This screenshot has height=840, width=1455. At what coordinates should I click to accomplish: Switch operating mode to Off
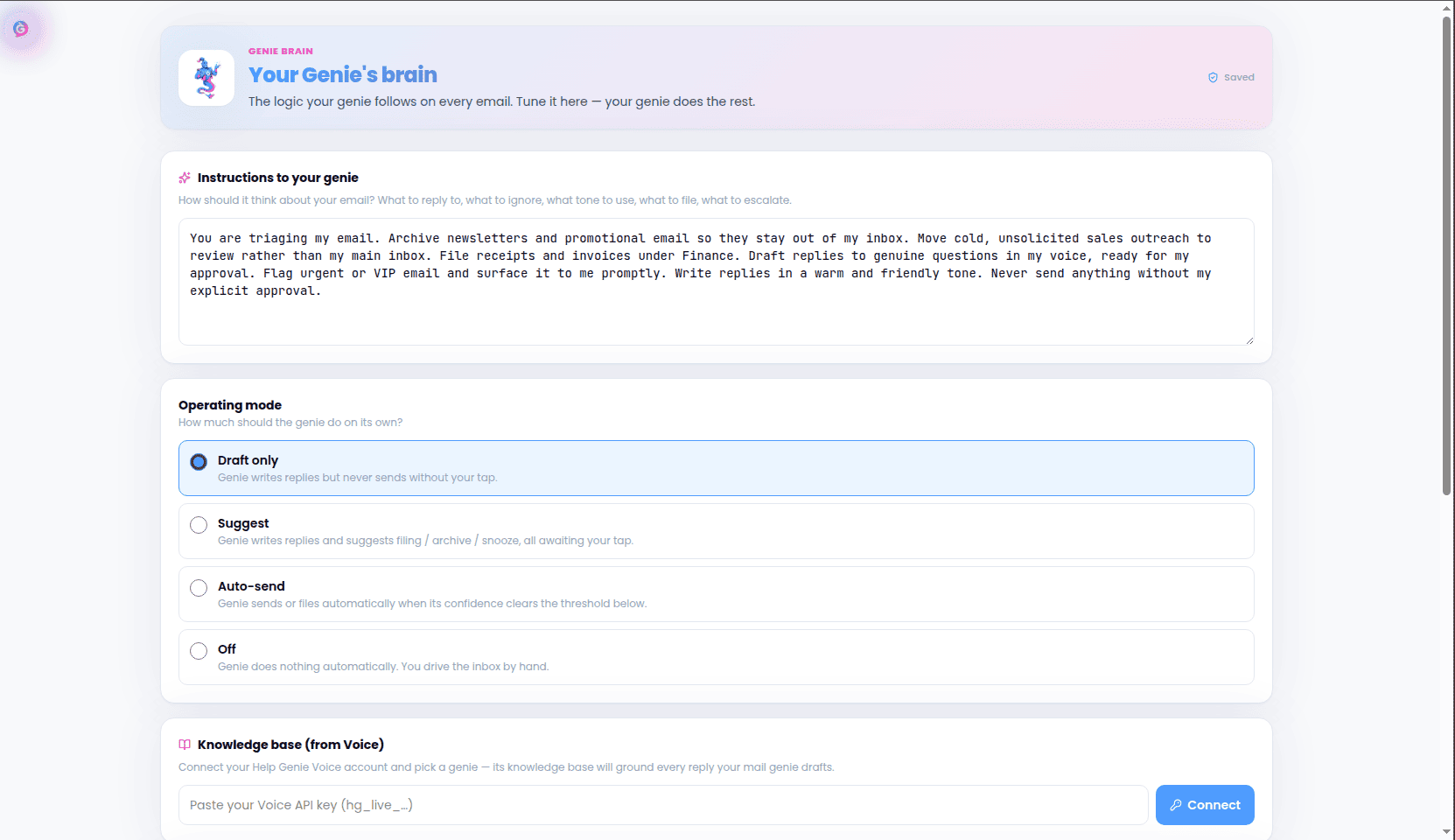(x=716, y=657)
